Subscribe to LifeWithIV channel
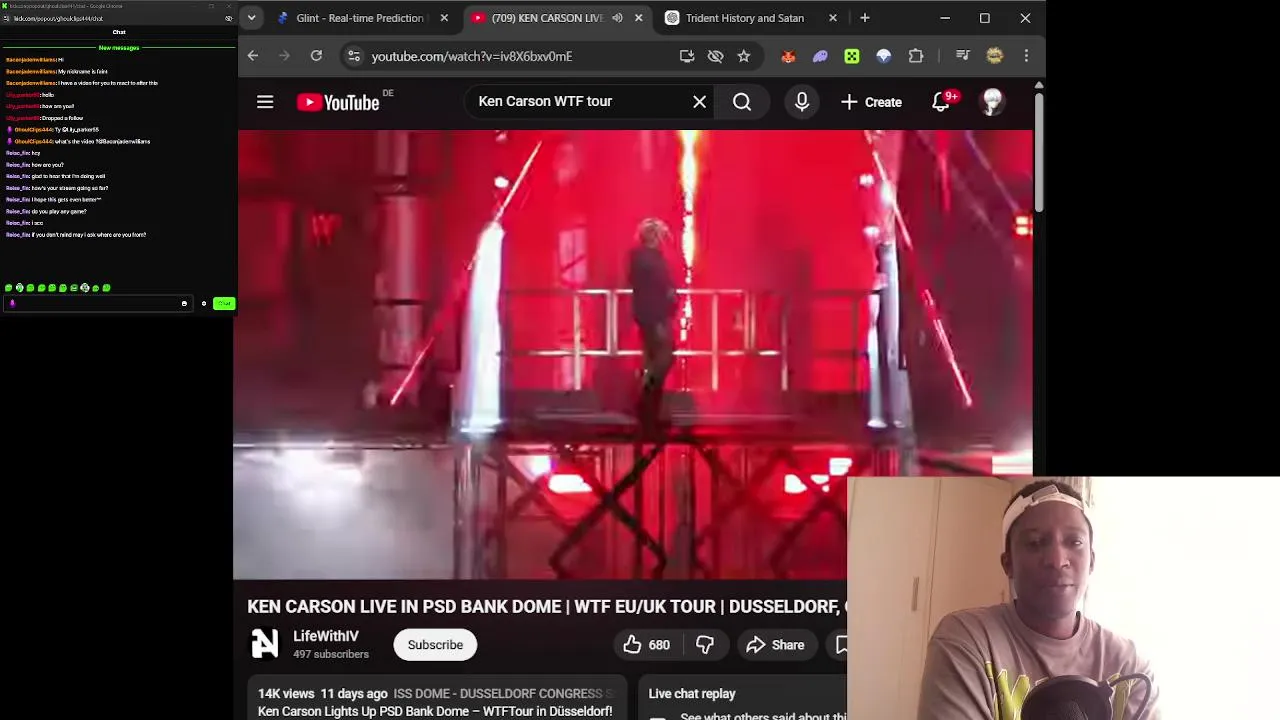 435,645
